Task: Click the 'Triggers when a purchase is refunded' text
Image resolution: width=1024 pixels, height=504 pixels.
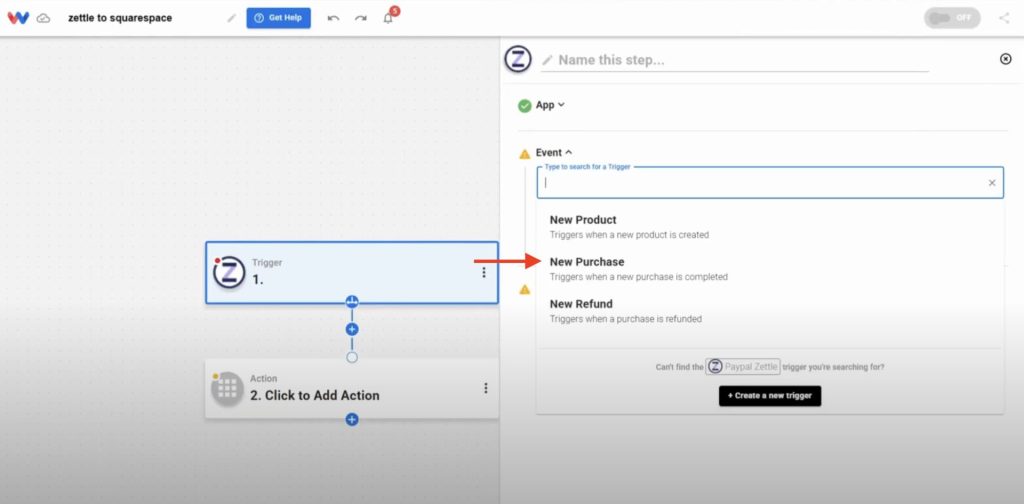Action: pos(626,319)
